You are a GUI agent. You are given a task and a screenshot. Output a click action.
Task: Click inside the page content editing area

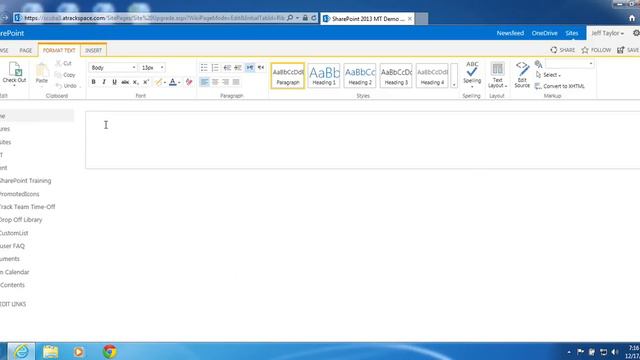[362, 140]
